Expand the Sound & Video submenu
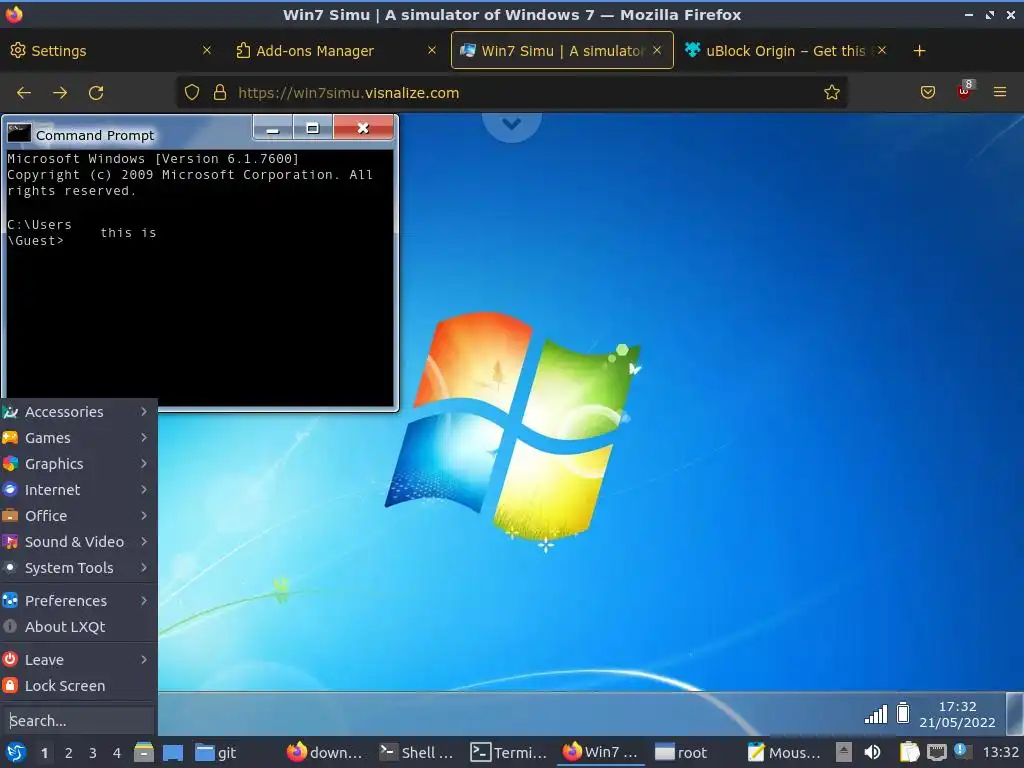This screenshot has width=1024, height=768. pyautogui.click(x=78, y=542)
